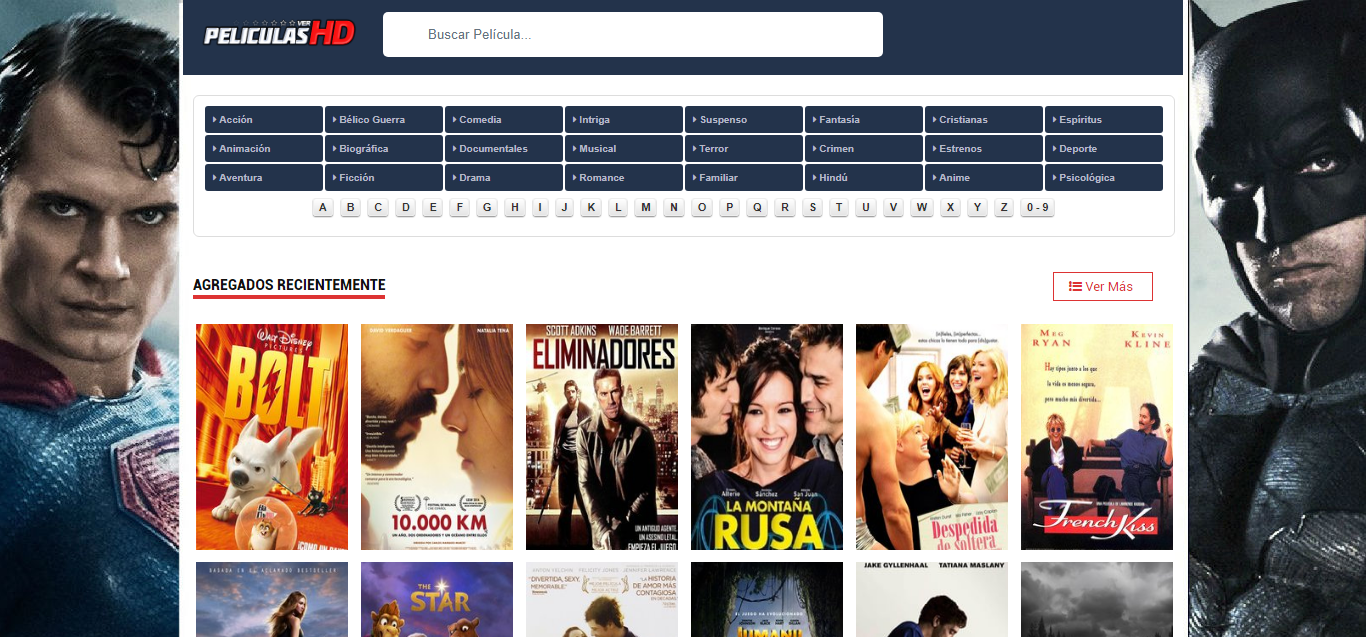Screen dimensions: 1366x637
Task: Open La Montaña Rusa movie poster
Action: [767, 437]
